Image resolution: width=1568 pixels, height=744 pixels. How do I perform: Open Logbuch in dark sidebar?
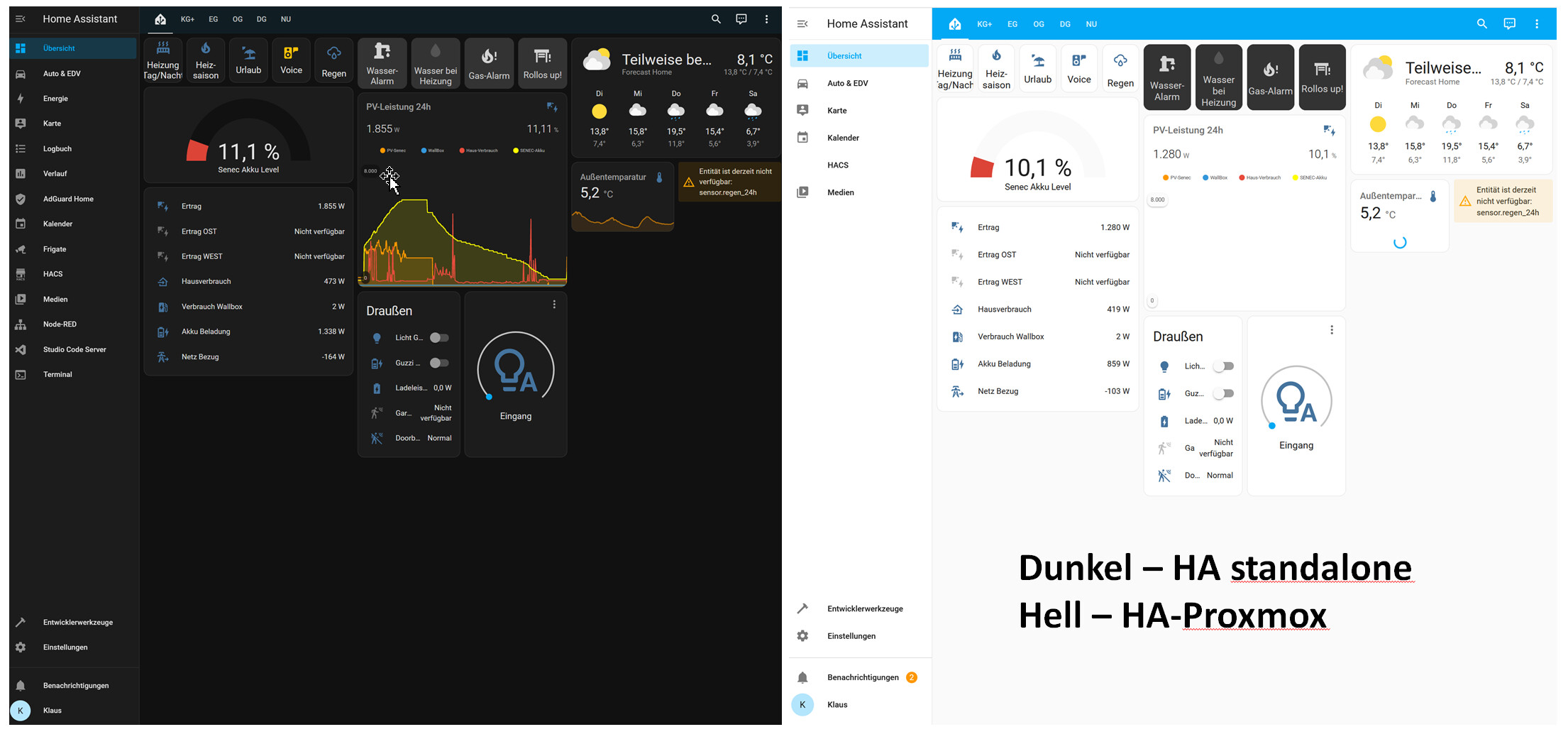point(74,148)
